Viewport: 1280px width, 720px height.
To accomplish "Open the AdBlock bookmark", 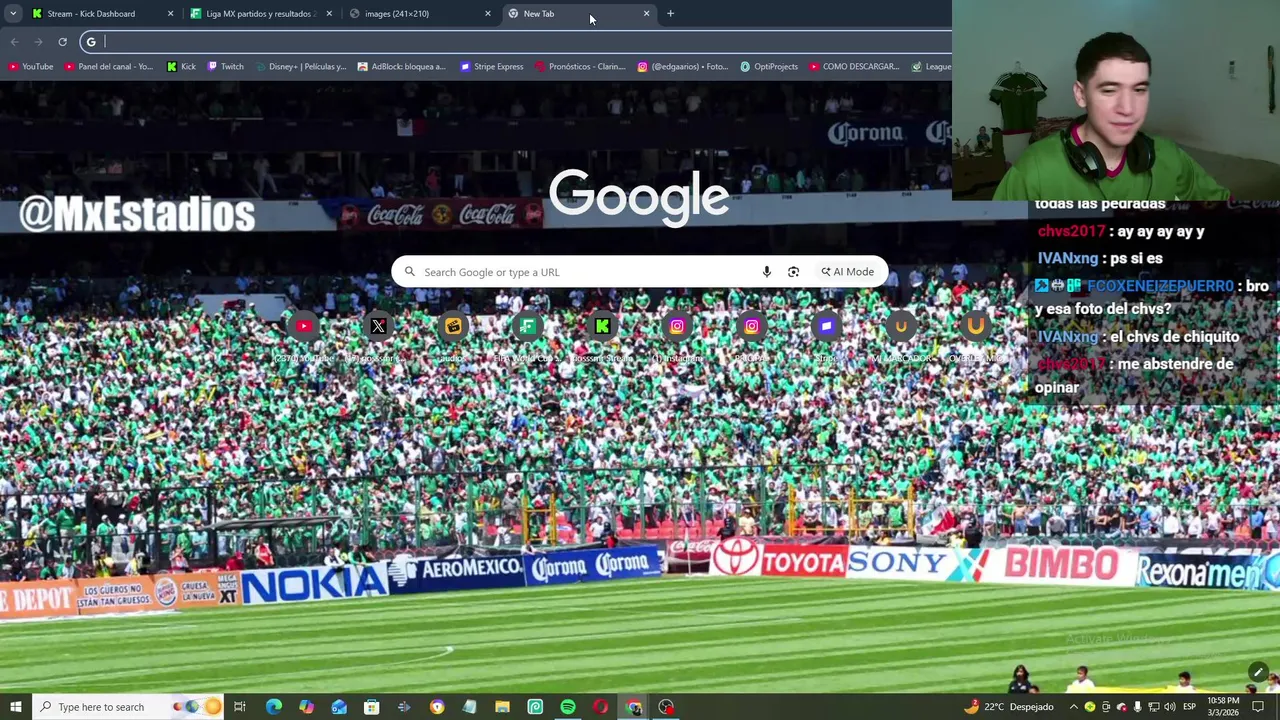I will point(401,67).
